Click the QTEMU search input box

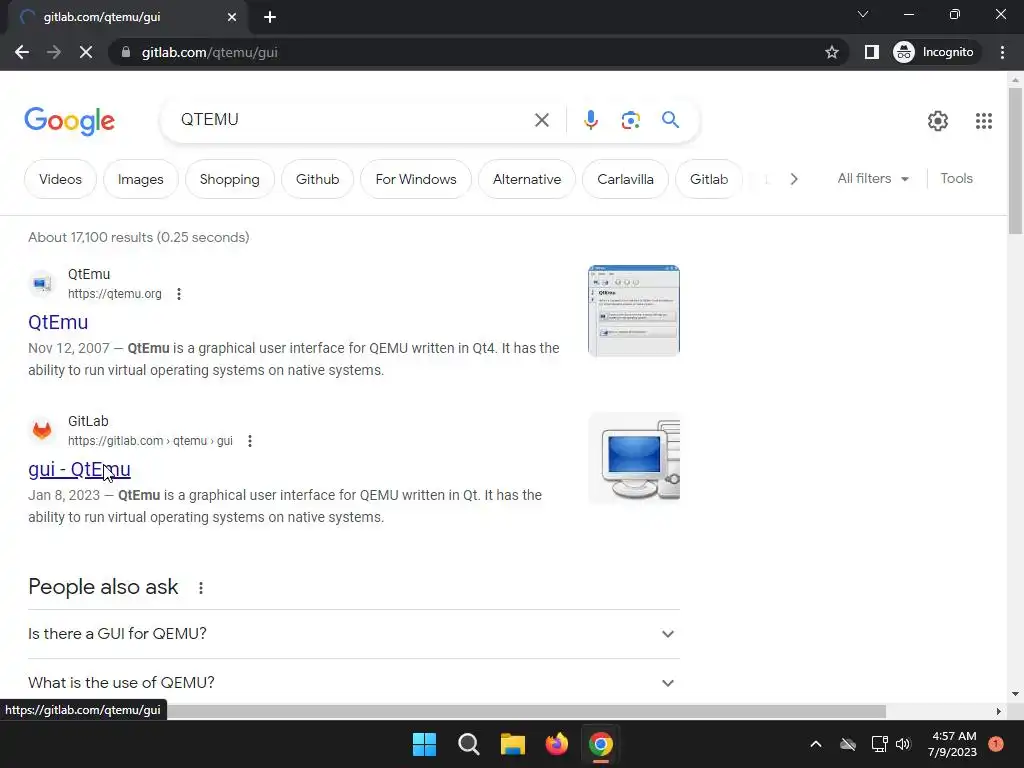353,120
